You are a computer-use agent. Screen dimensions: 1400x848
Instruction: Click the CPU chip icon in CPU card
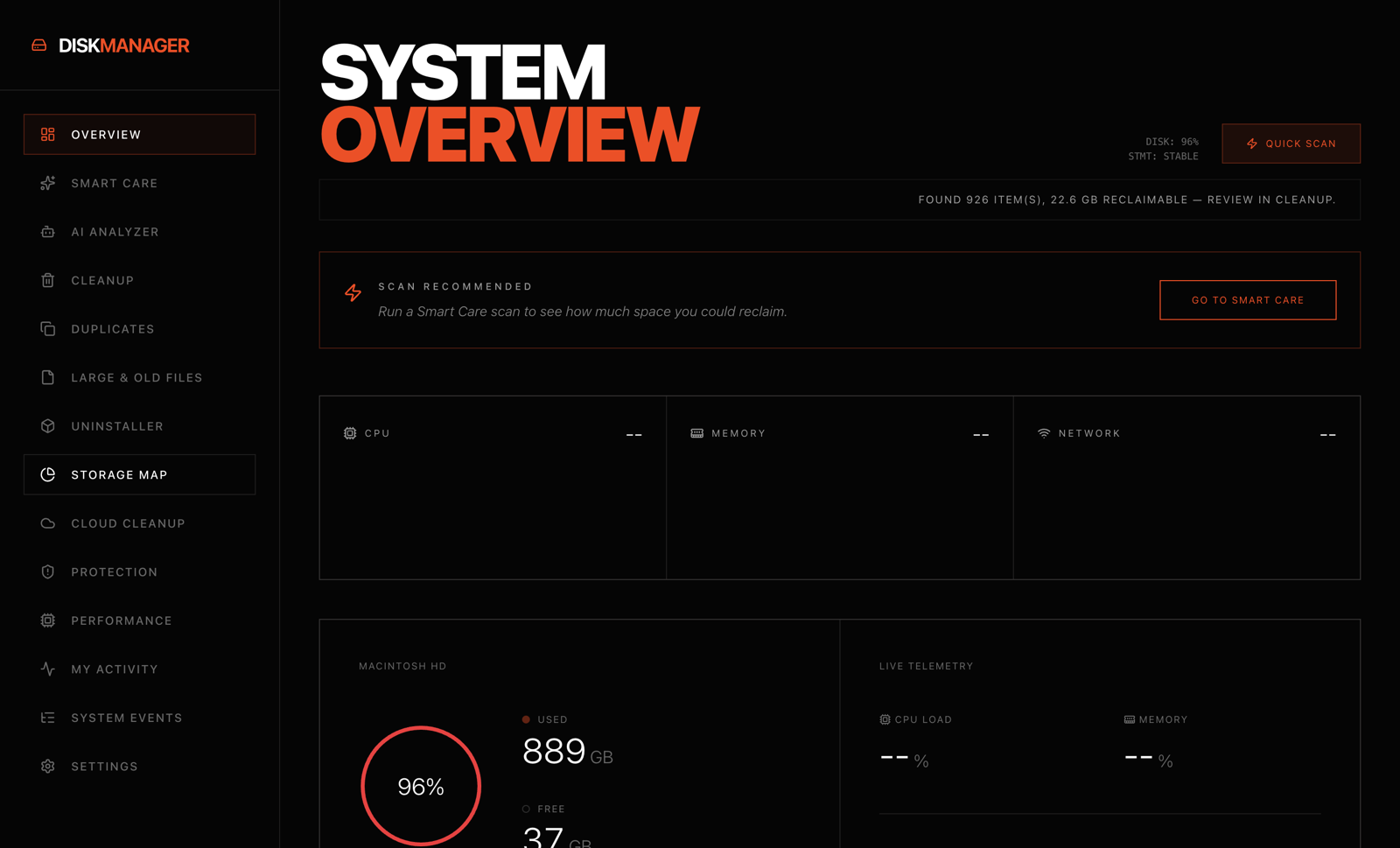click(x=350, y=433)
